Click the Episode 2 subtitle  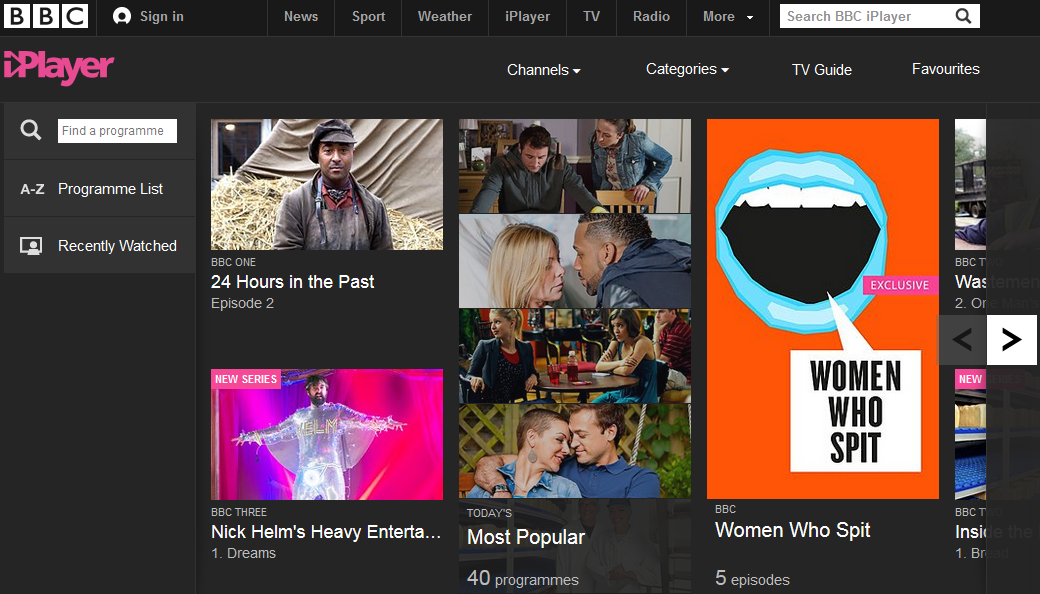[x=242, y=303]
